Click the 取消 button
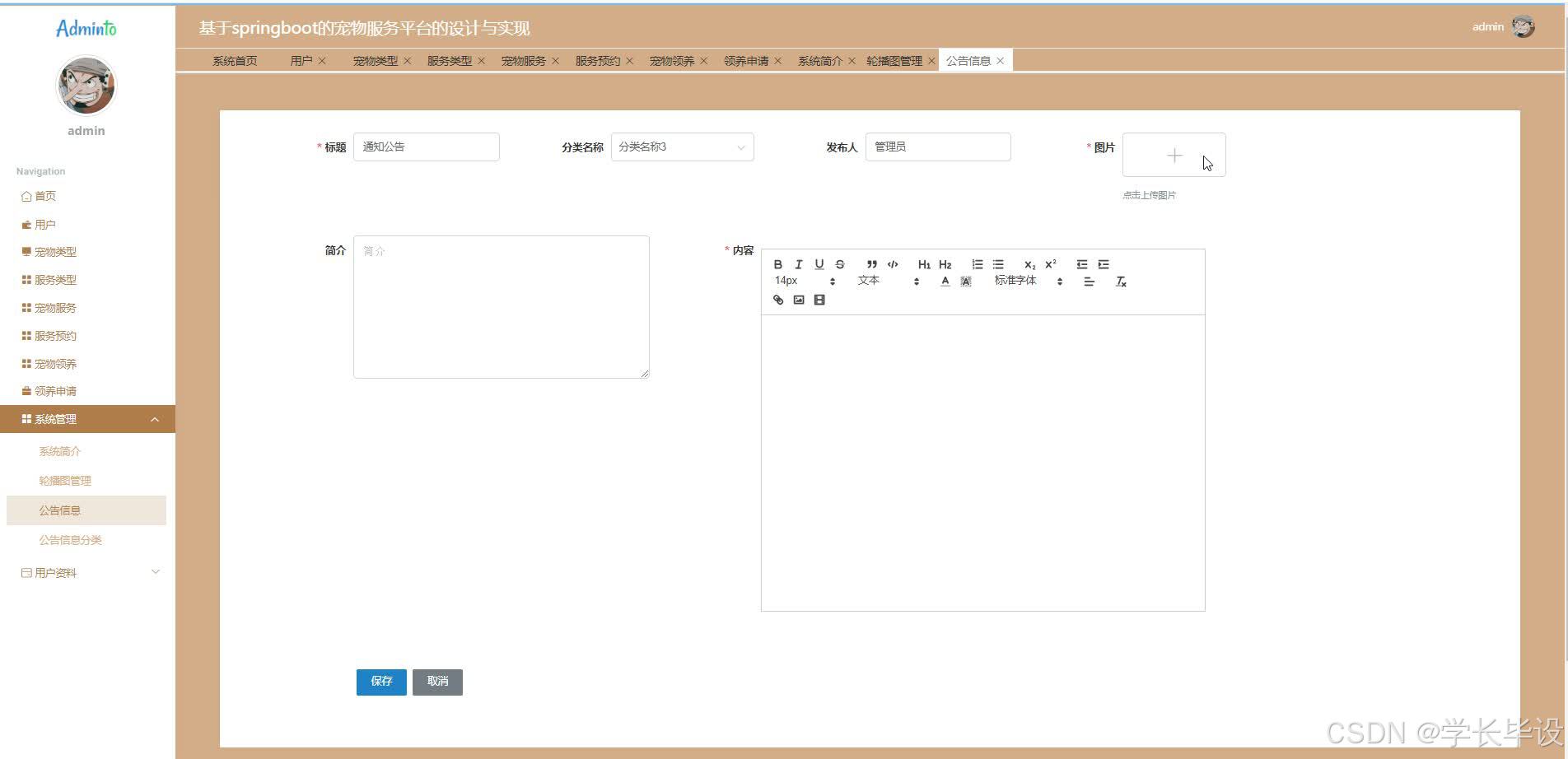 437,682
